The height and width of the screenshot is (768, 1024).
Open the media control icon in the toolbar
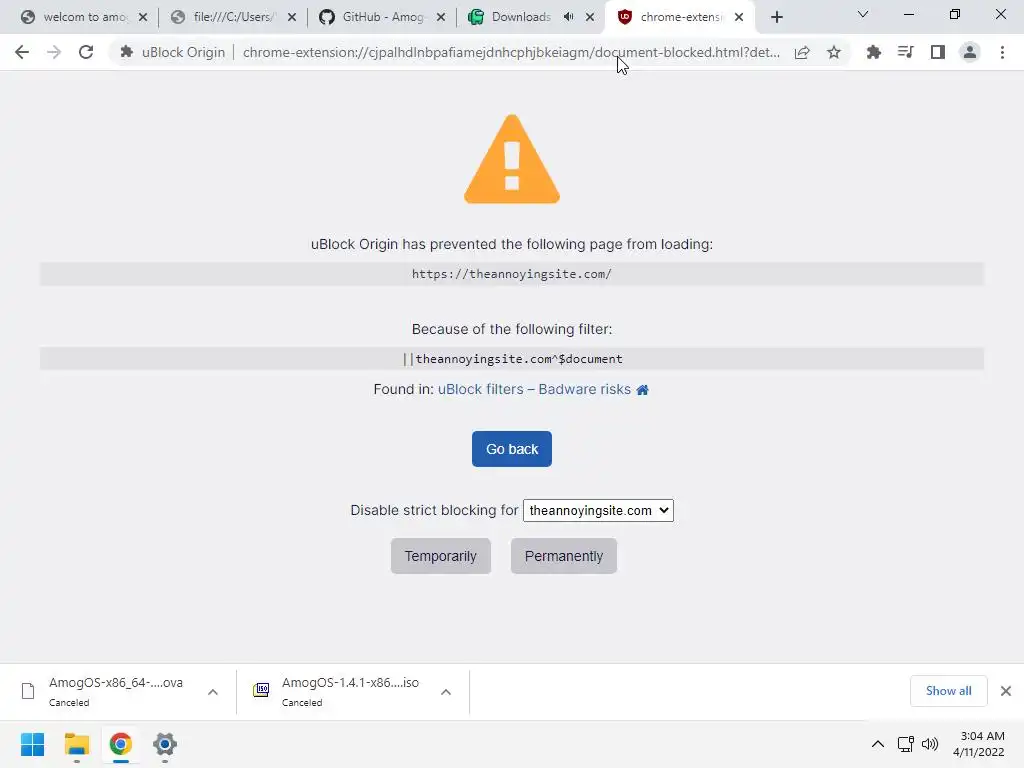905,52
